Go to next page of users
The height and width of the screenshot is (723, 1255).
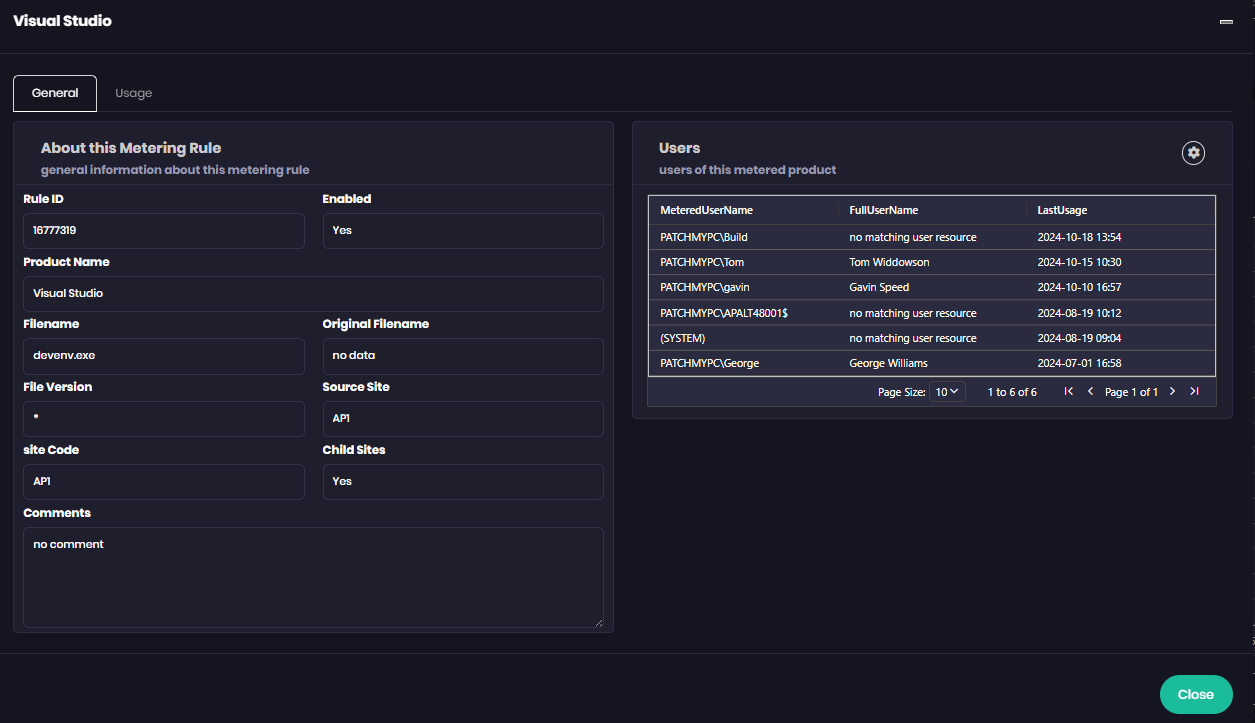pos(1172,392)
